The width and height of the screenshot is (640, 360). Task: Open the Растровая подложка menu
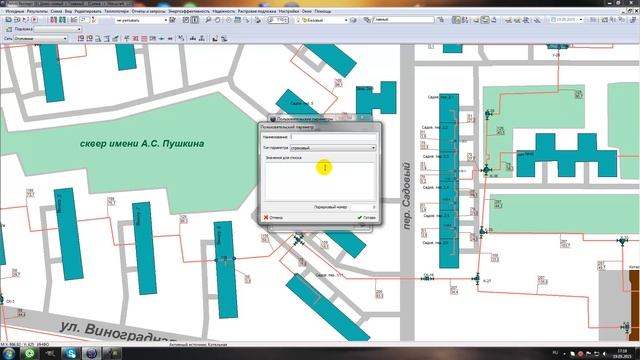(257, 11)
